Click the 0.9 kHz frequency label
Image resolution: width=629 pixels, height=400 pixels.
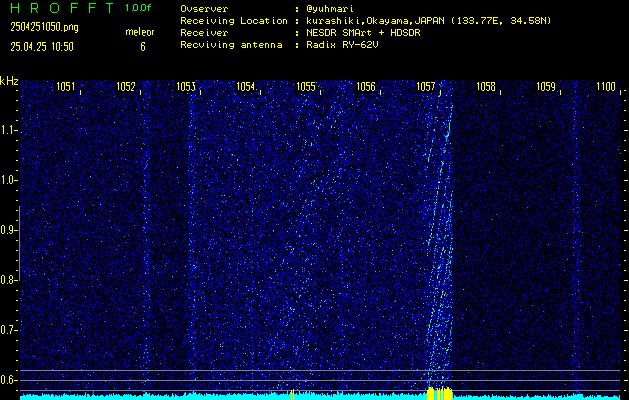8,230
